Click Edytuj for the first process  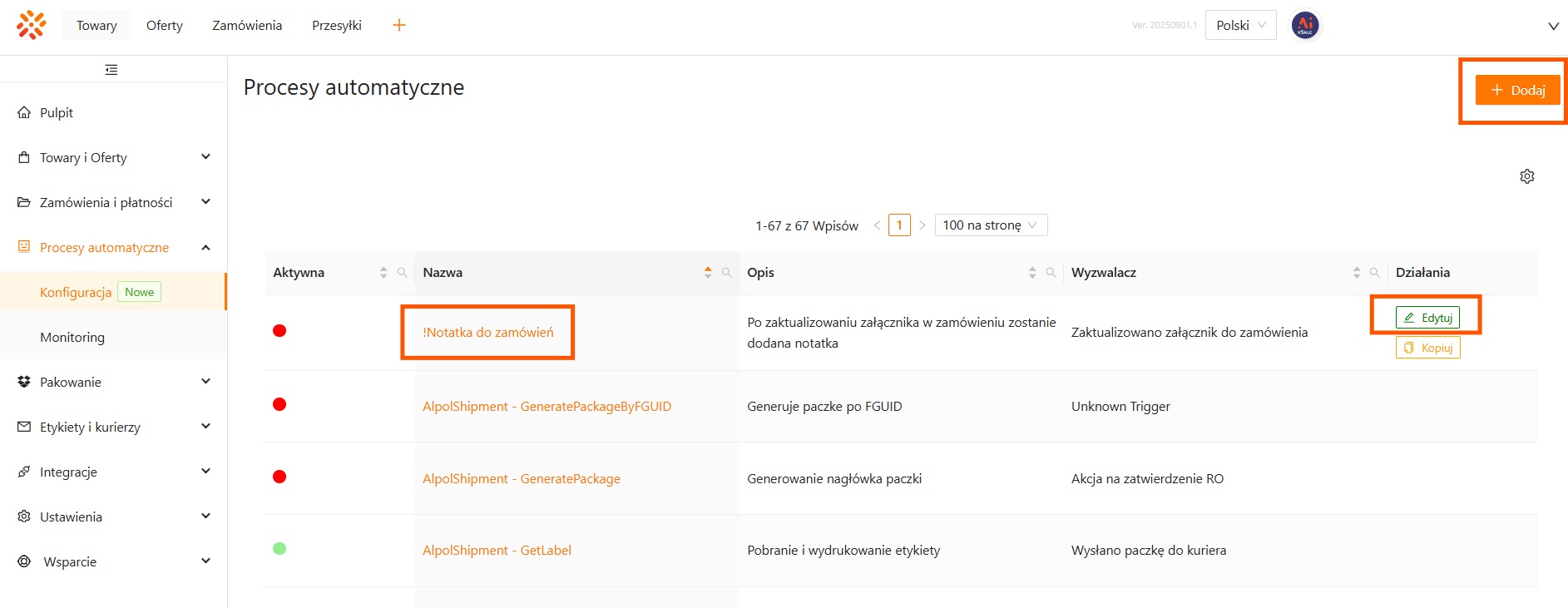coord(1427,318)
